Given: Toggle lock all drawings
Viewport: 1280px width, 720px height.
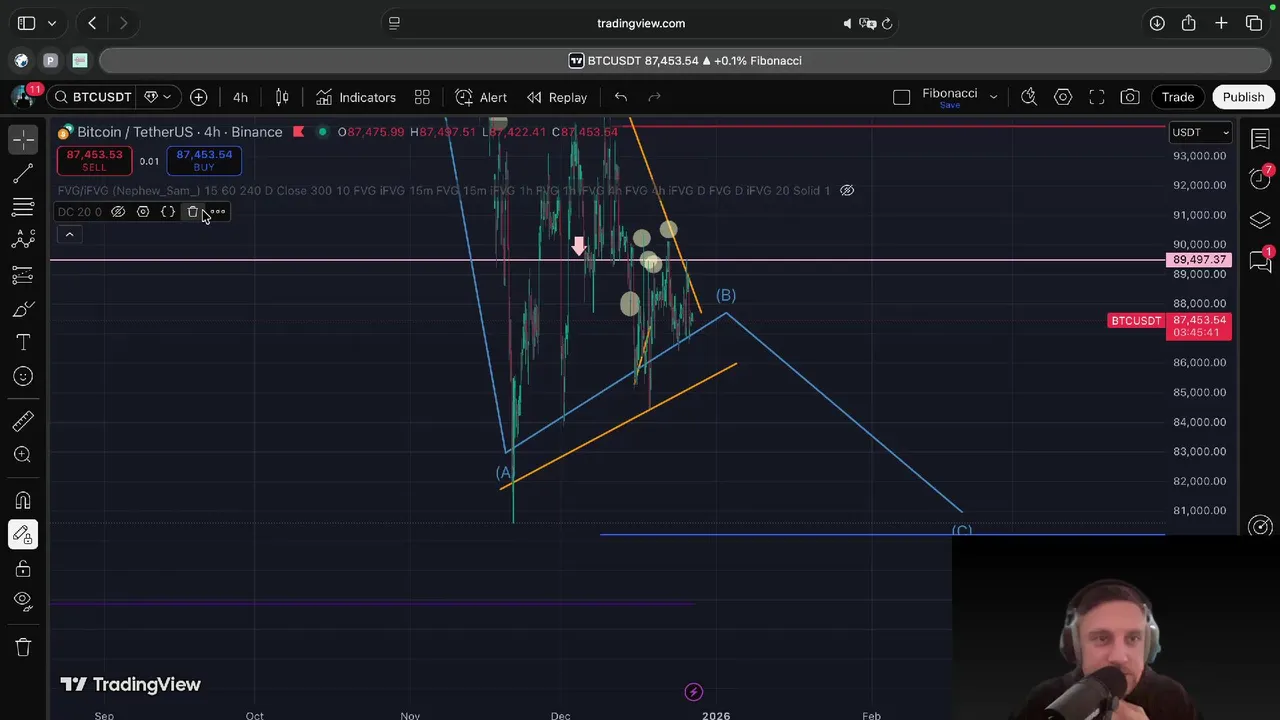Looking at the screenshot, I should [x=23, y=569].
